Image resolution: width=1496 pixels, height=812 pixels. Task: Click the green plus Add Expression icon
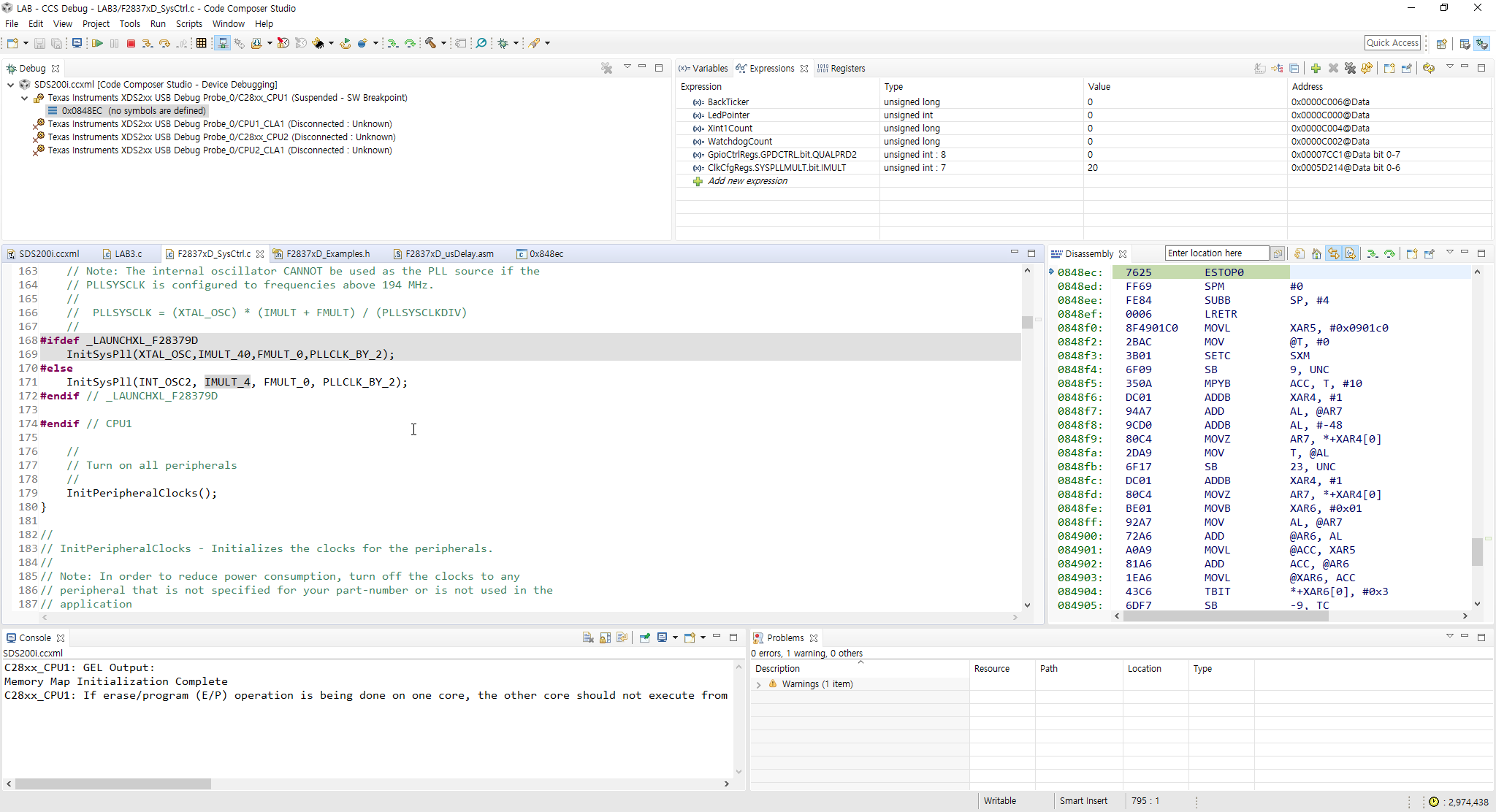click(x=1316, y=69)
